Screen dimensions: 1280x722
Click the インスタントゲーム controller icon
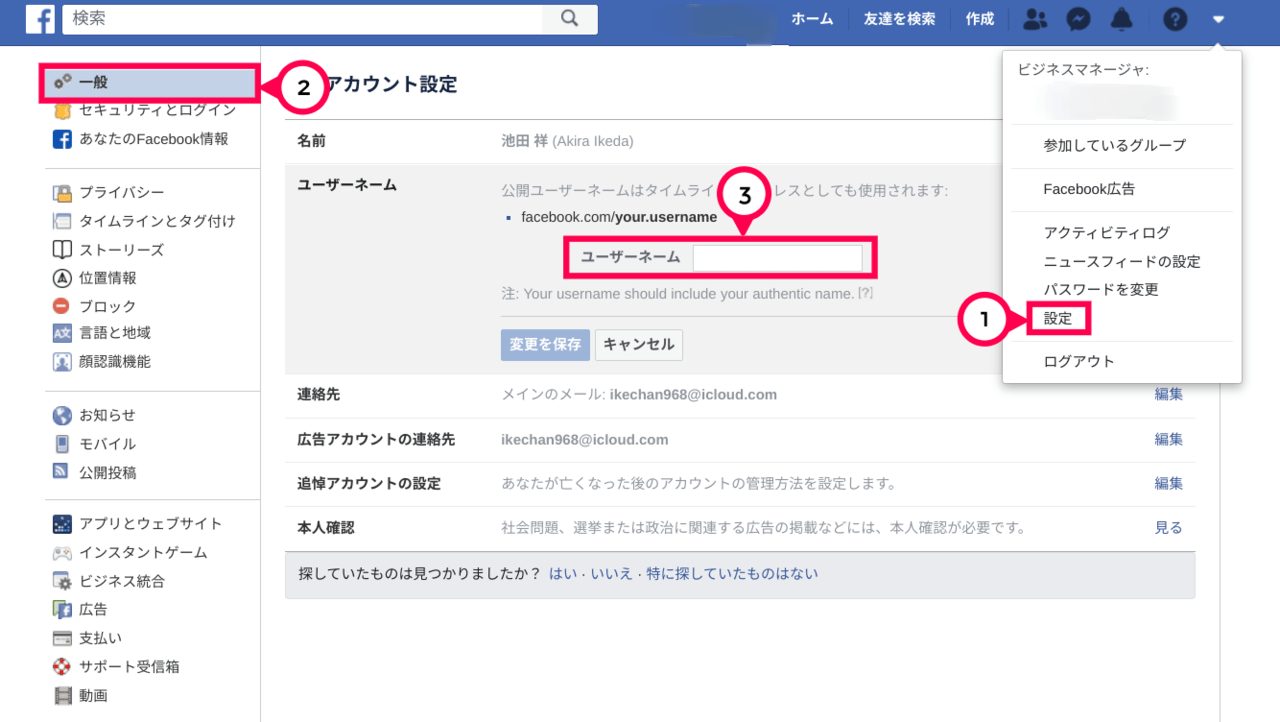pos(62,553)
